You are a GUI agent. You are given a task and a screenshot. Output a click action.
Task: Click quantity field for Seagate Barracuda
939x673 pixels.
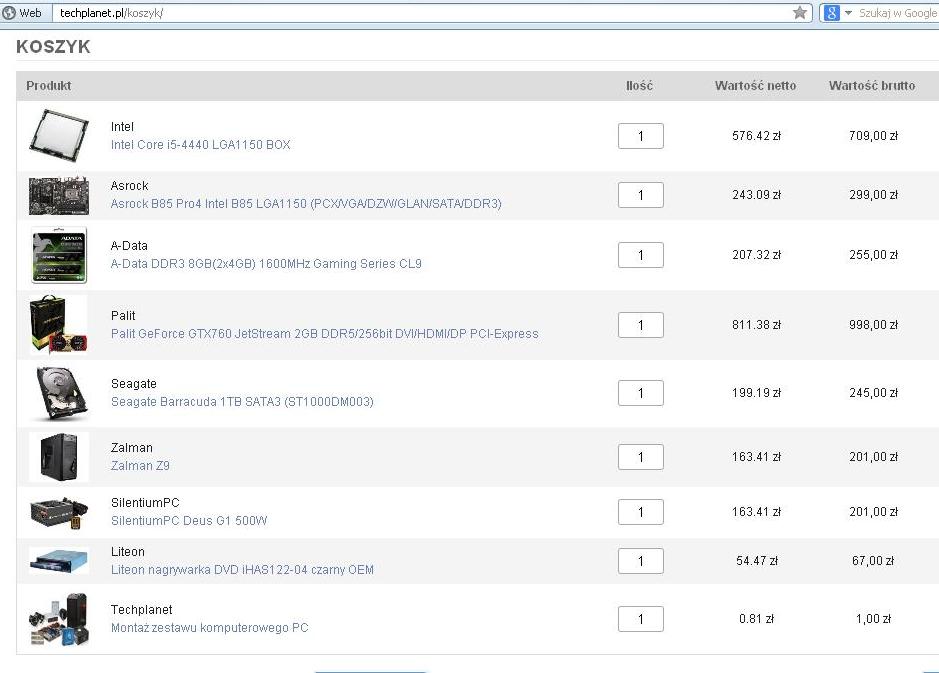click(x=641, y=393)
